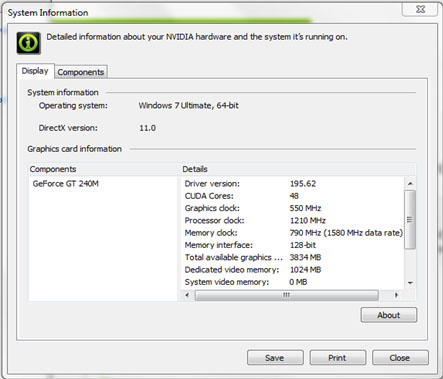Click the horizontal scroll left arrow
Screen dimensions: 443x379
coord(187,295)
